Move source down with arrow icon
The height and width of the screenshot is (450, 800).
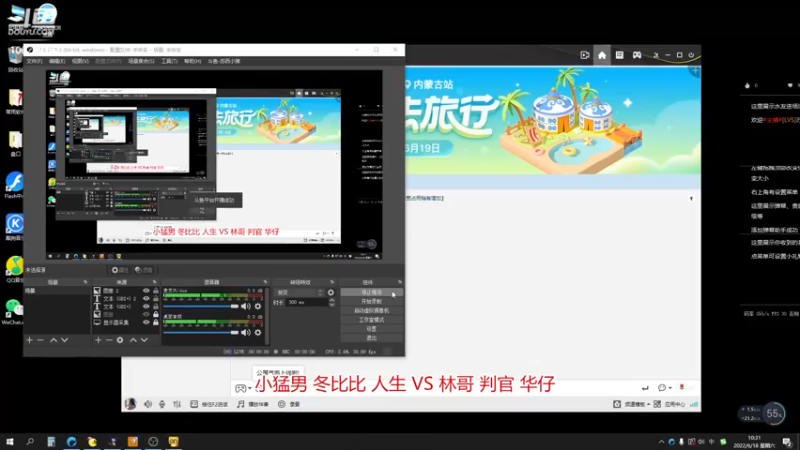144,340
